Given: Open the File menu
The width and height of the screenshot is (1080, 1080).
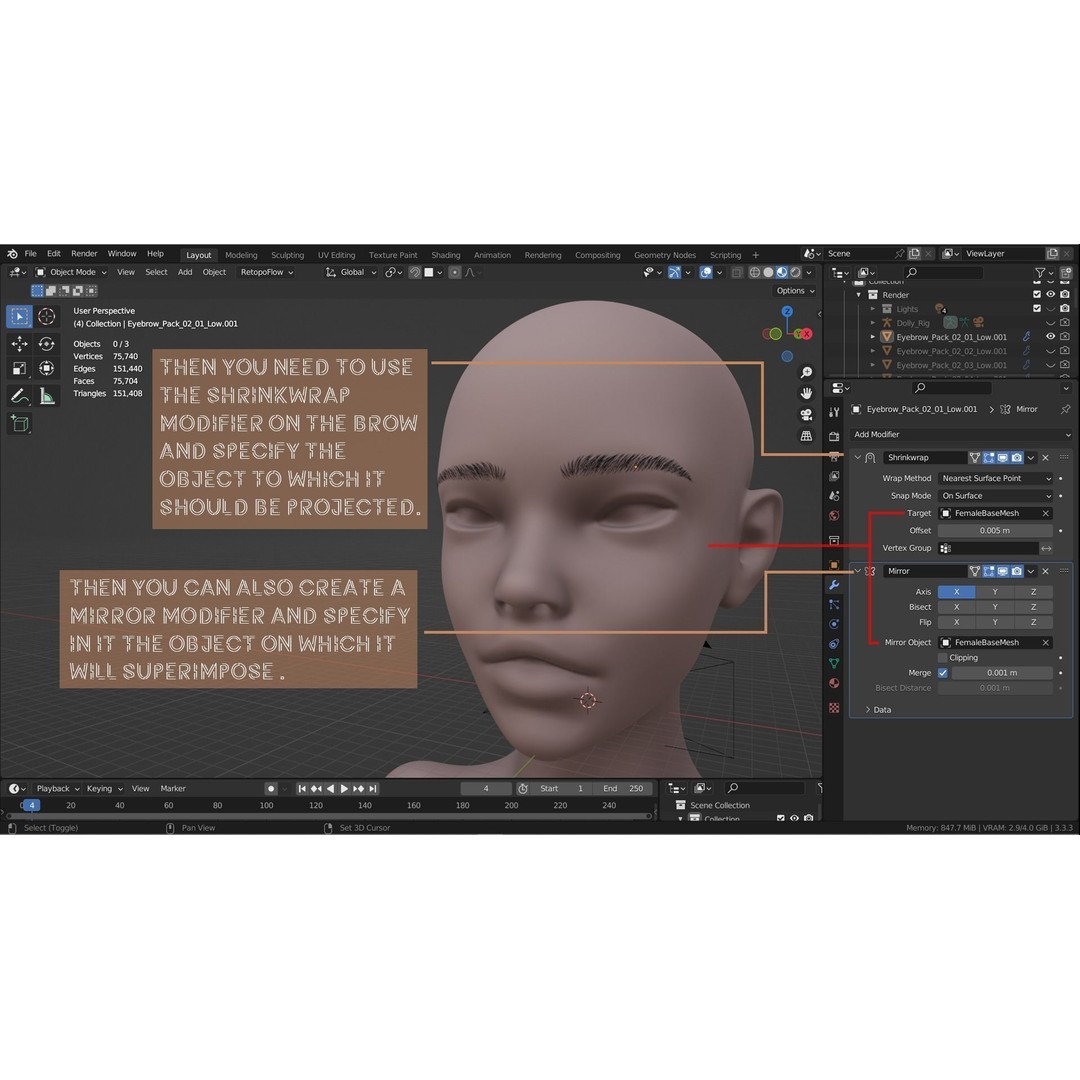Looking at the screenshot, I should pos(30,253).
